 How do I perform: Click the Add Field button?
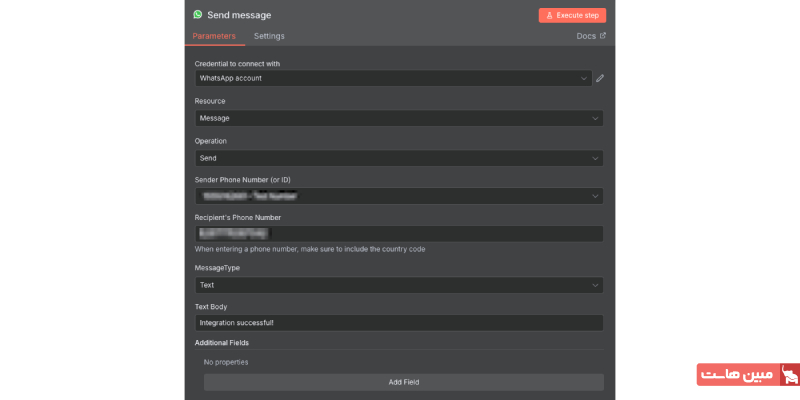click(x=403, y=382)
